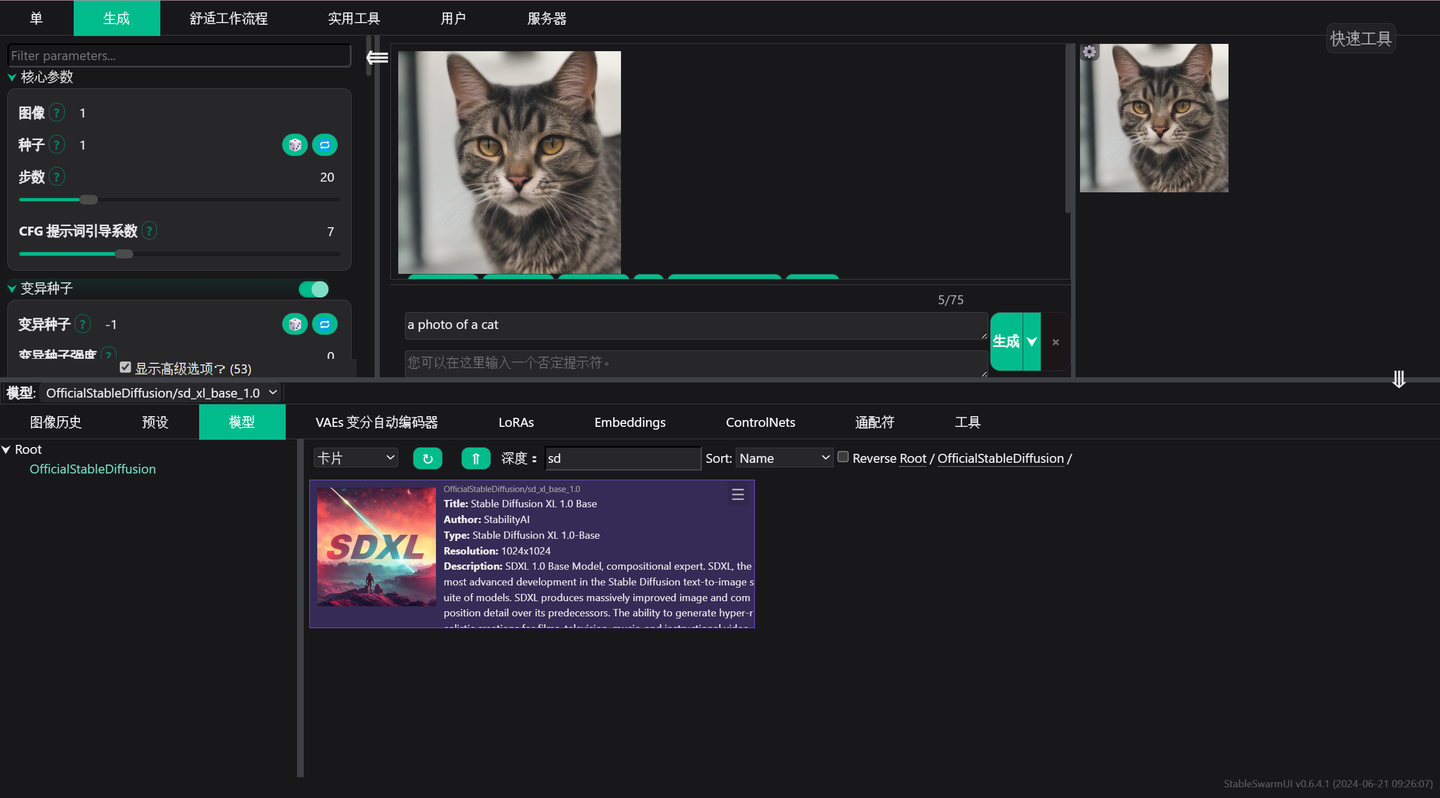Click the gear icon above the cat thumbnail

point(1089,52)
